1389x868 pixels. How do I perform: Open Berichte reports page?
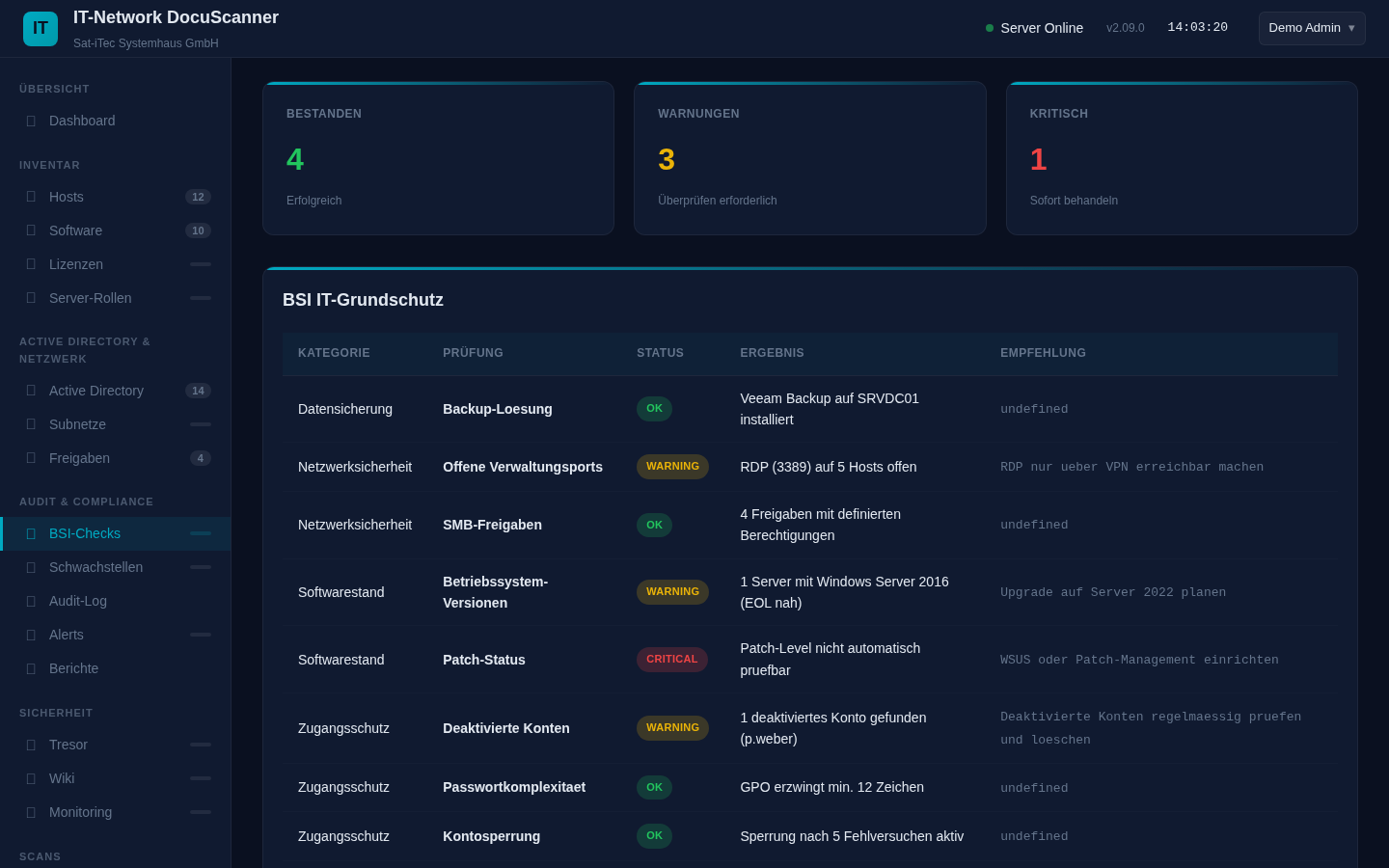click(x=116, y=668)
